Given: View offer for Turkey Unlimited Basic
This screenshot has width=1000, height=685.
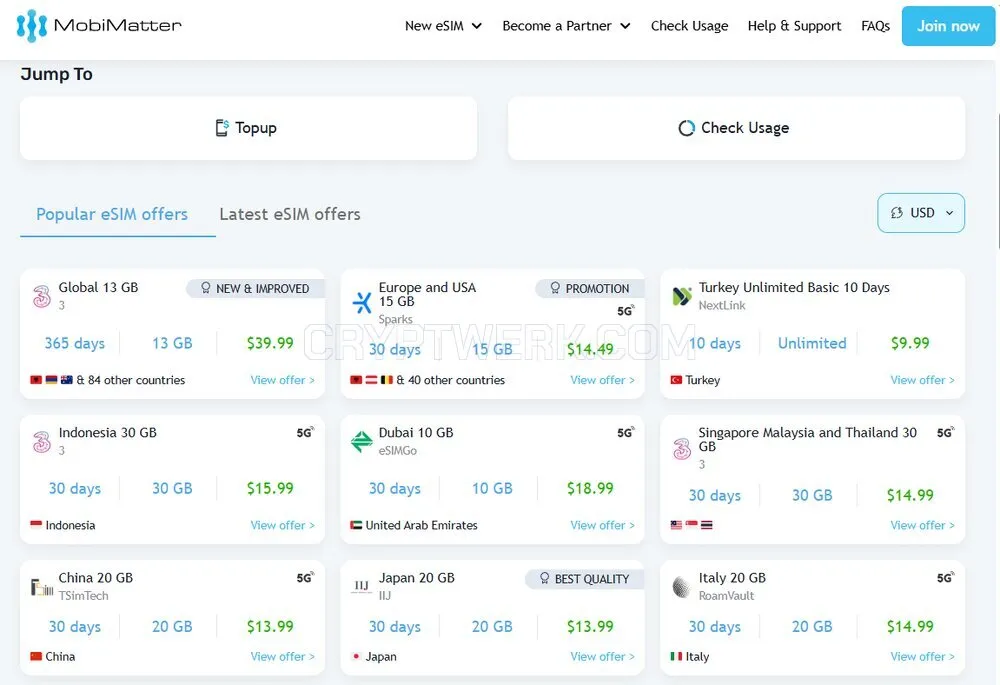Looking at the screenshot, I should tap(923, 380).
